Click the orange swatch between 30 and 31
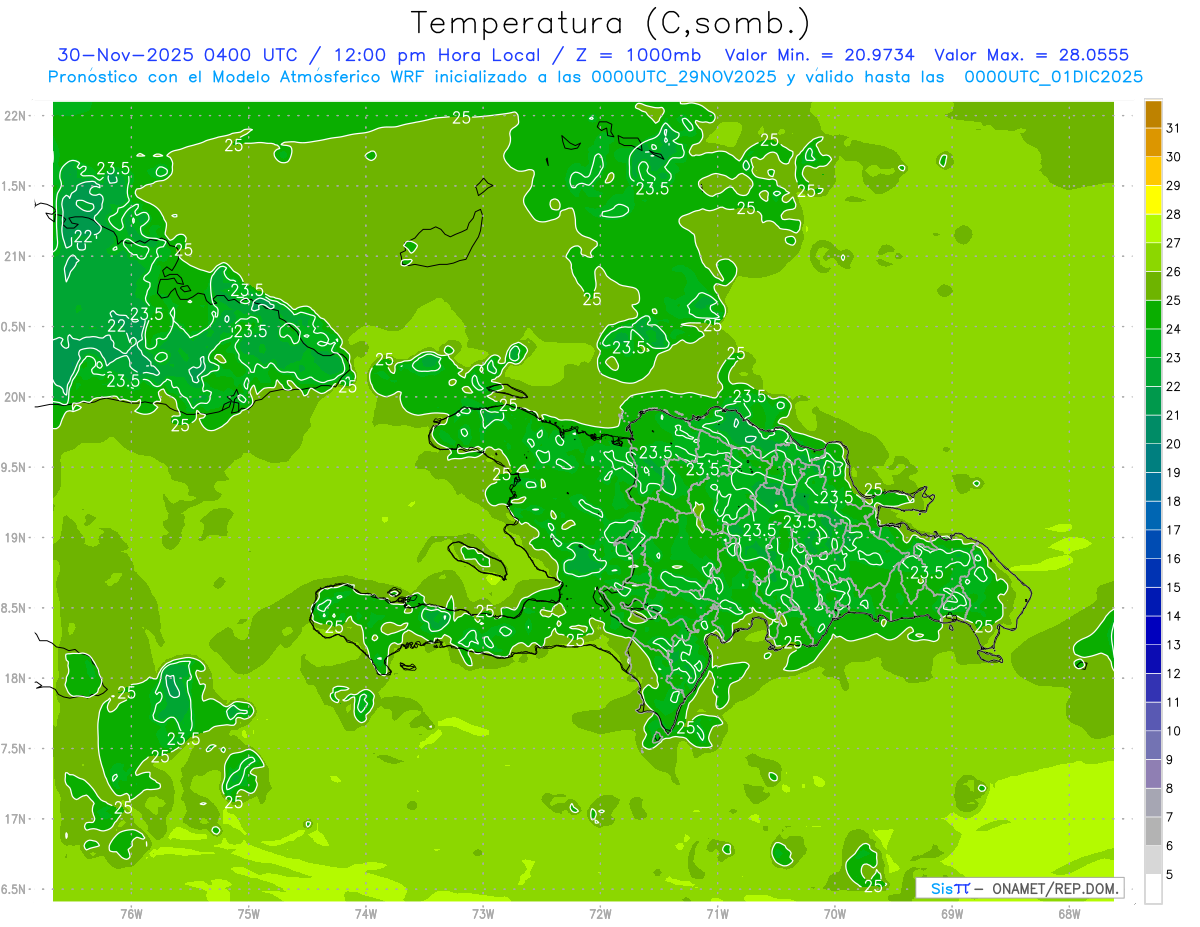This screenshot has width=1200, height=927. tap(1153, 143)
